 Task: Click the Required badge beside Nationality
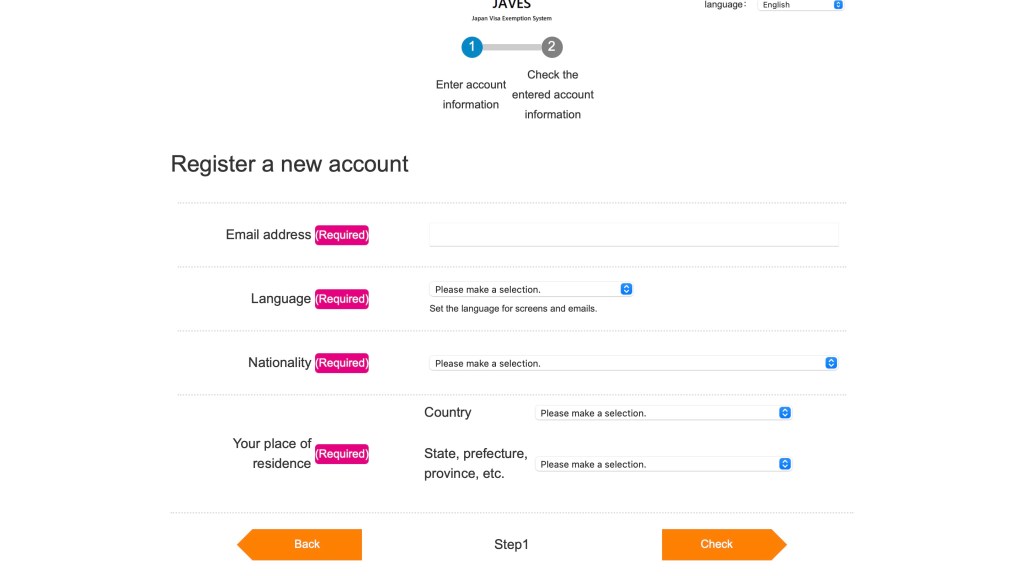342,363
